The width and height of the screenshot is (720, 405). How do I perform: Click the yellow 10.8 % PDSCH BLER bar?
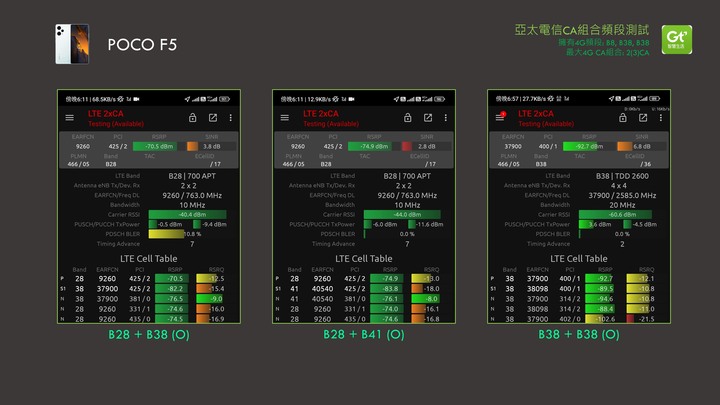[x=166, y=234]
